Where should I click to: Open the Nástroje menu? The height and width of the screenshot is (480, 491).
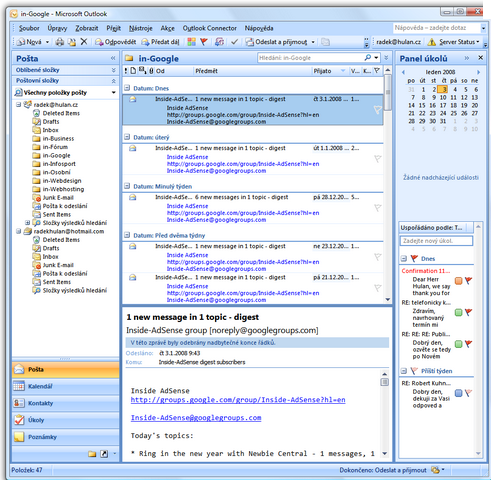[141, 28]
